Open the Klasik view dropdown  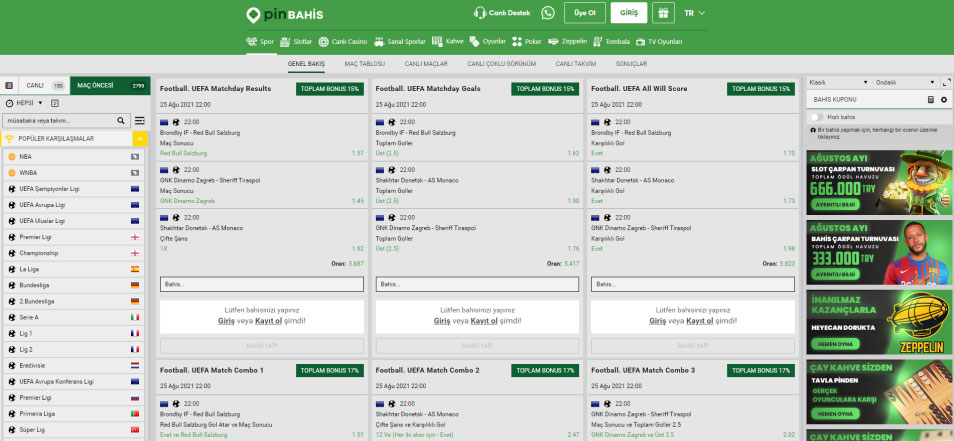[838, 82]
